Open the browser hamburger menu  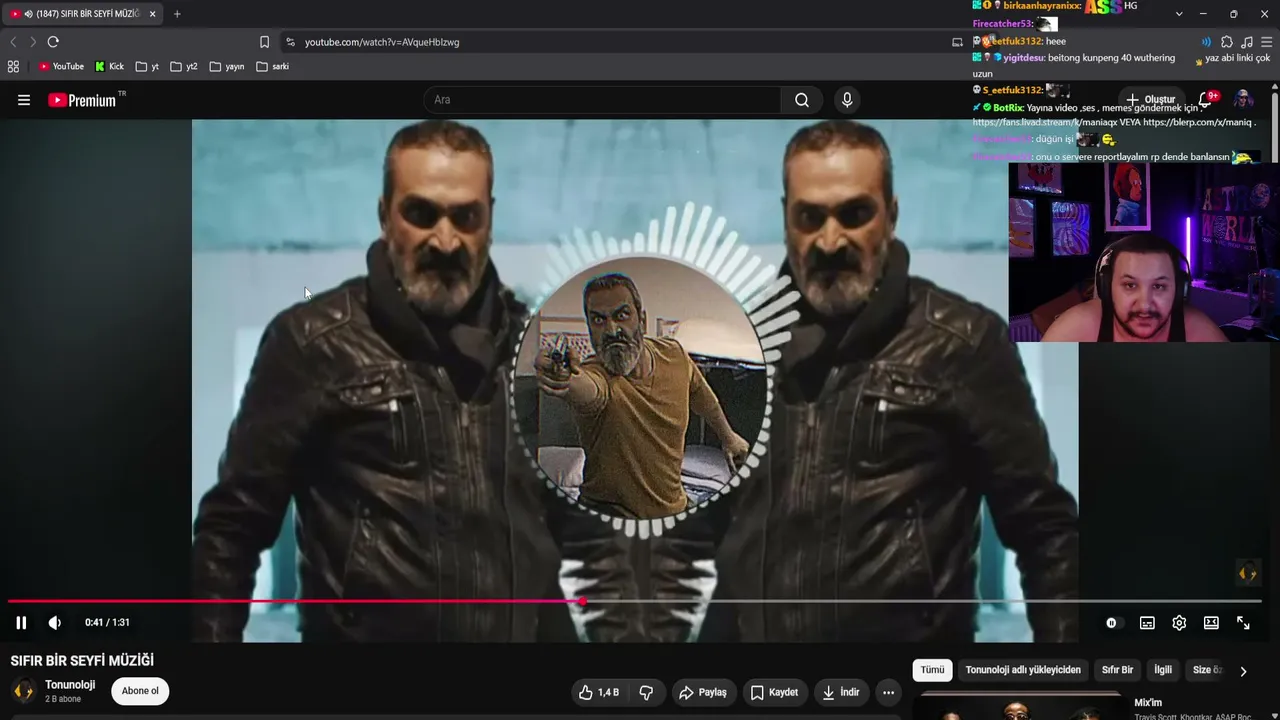pyautogui.click(x=1267, y=42)
